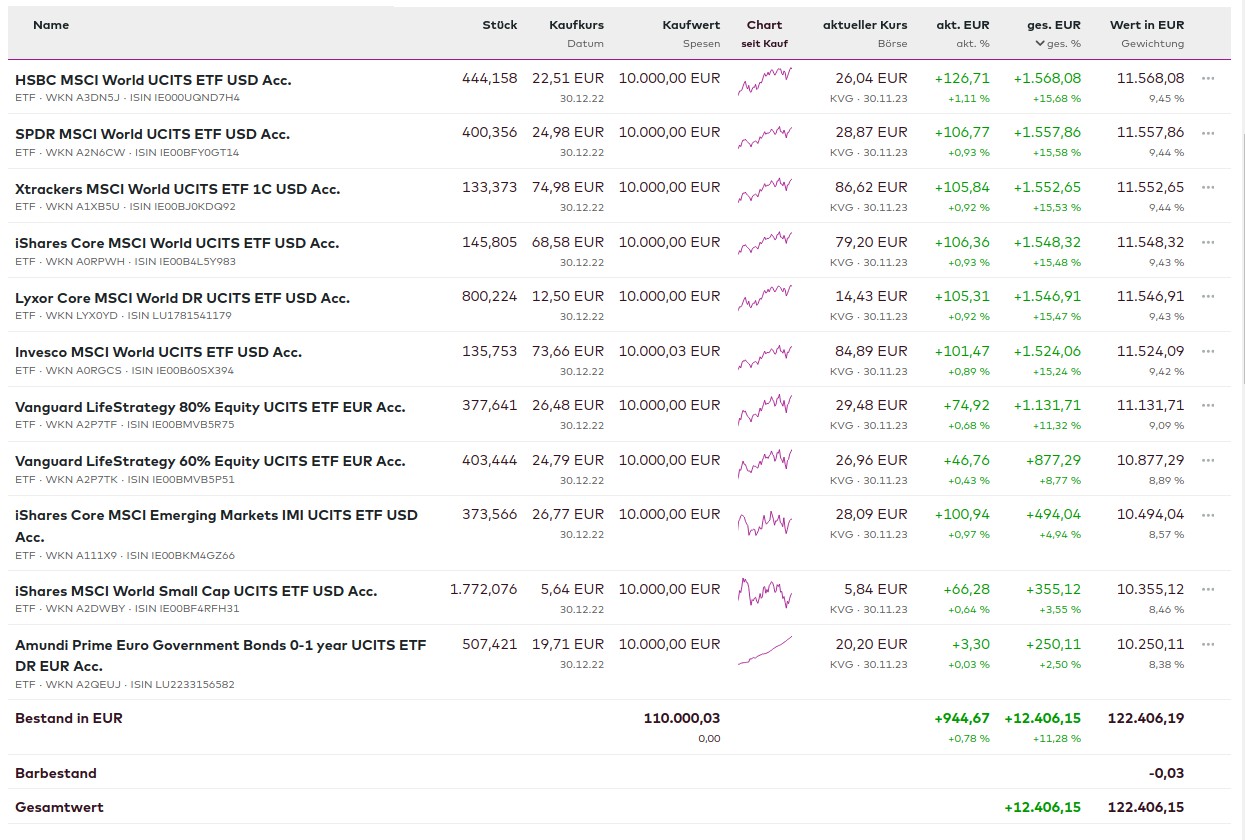
Task: View the Amundi Prime Euro Government Bonds sparkline chart
Action: (764, 651)
